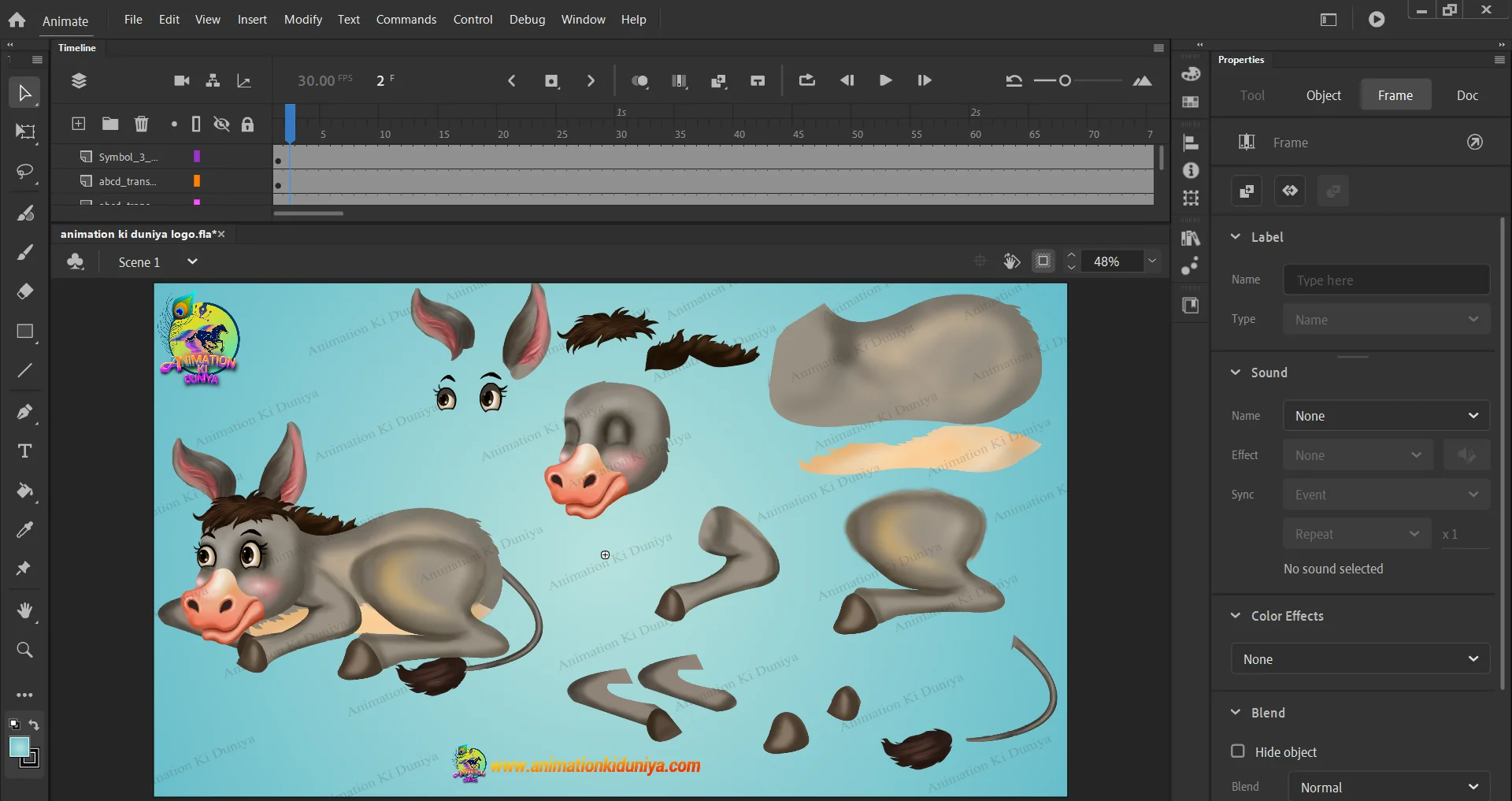The image size is (1512, 801).
Task: Toggle show/hide all layers eye icon
Action: pyautogui.click(x=222, y=124)
